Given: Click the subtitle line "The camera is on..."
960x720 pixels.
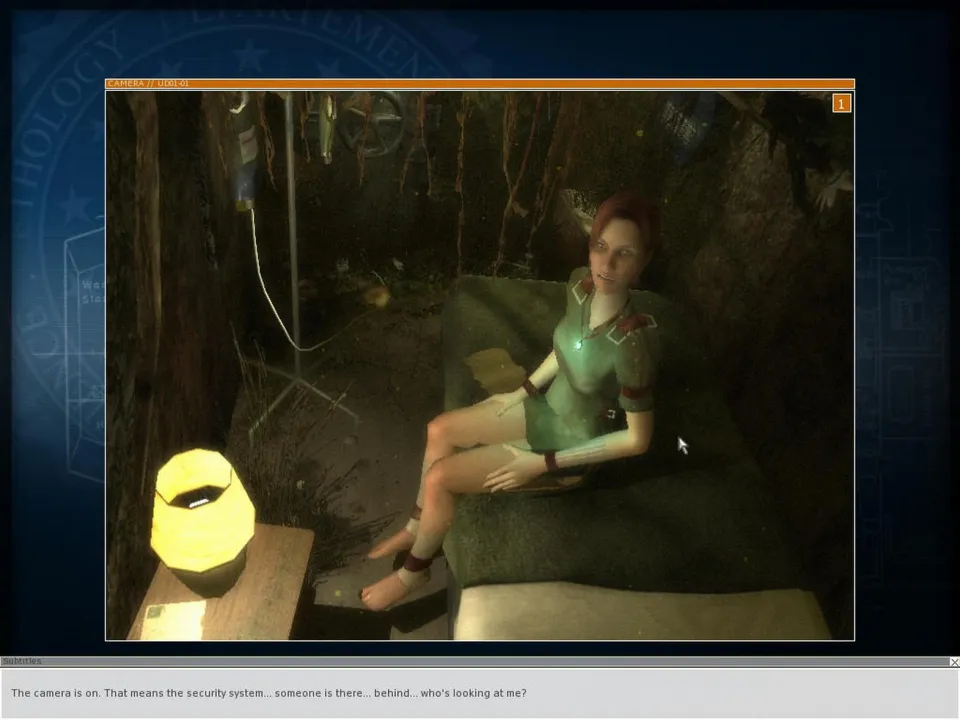Looking at the screenshot, I should point(268,693).
